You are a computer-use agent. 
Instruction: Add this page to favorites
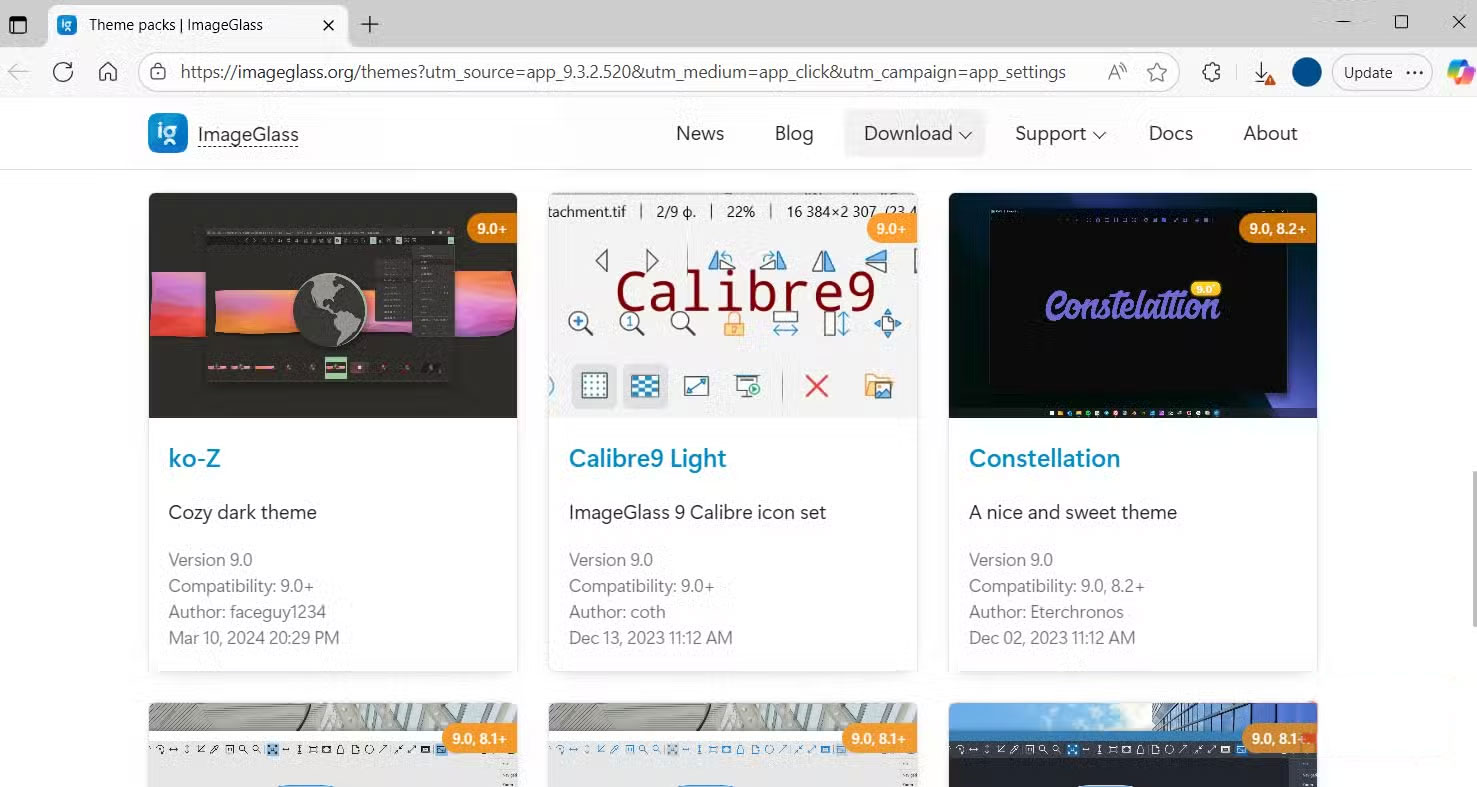coord(1157,71)
